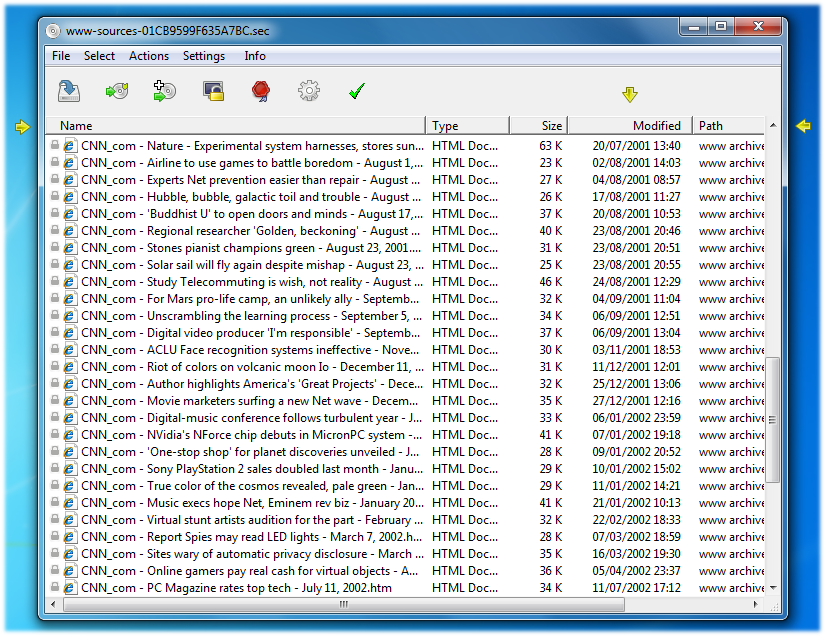
Task: Select the create new CD entry icon
Action: [163, 90]
